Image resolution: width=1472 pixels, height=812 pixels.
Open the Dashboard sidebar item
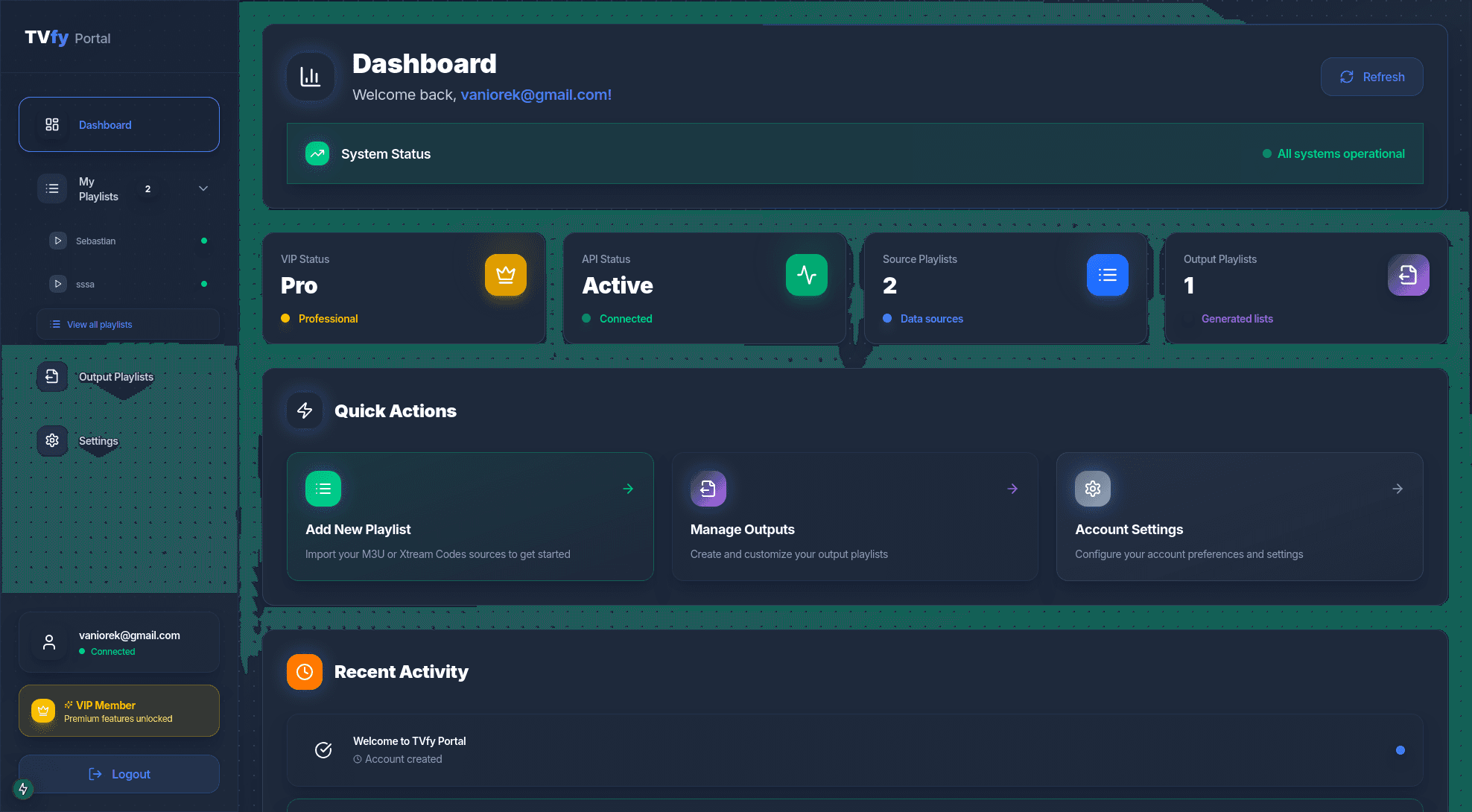[119, 124]
